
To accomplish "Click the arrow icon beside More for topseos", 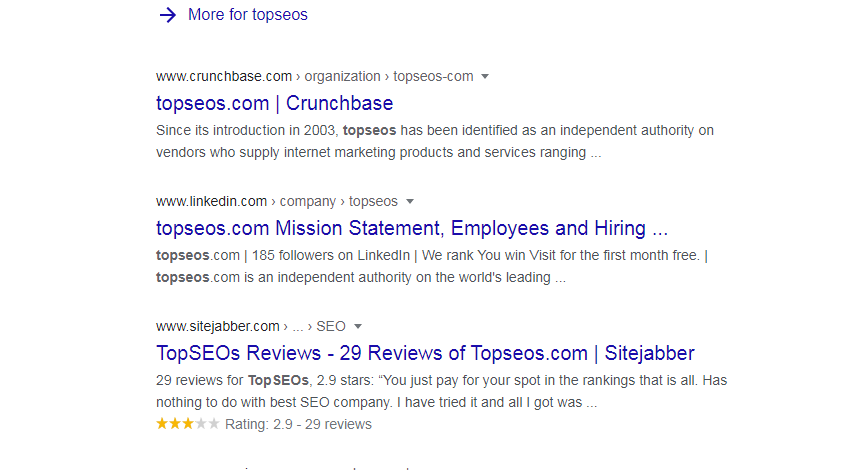I will pos(168,15).
